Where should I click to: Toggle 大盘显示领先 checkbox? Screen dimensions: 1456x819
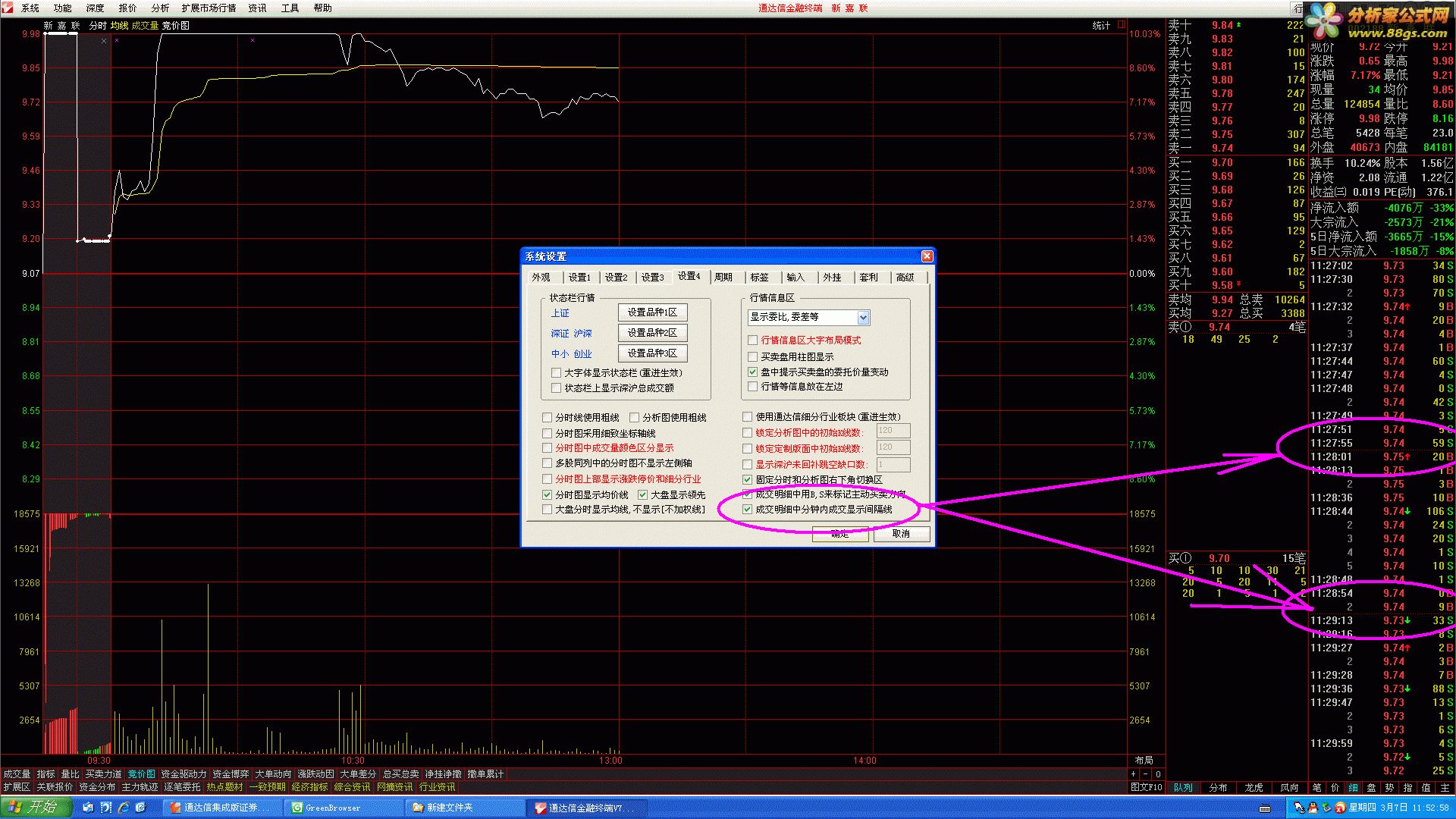click(x=642, y=494)
